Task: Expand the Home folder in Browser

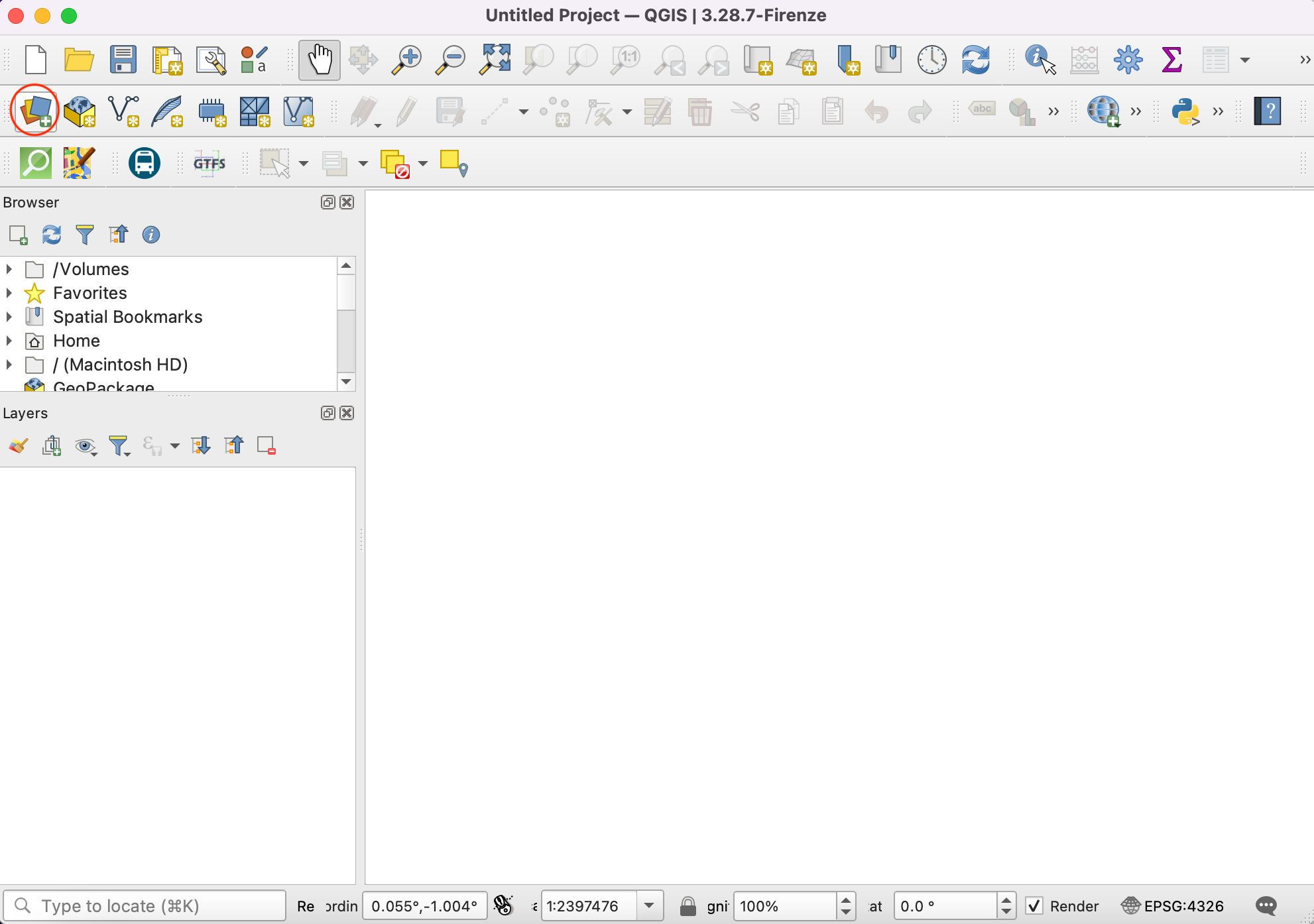Action: point(9,341)
